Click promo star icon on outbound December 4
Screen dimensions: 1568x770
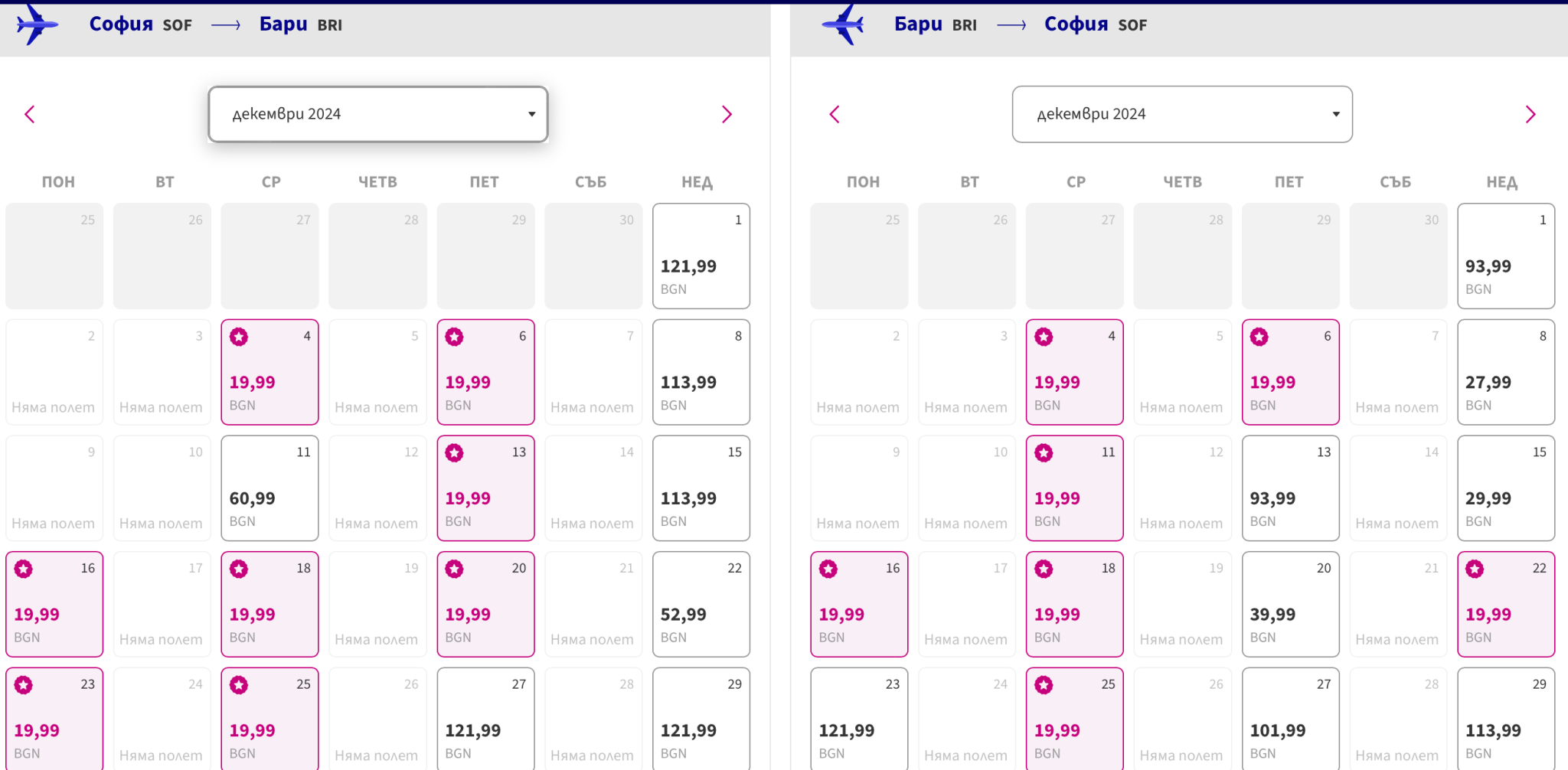coord(239,337)
